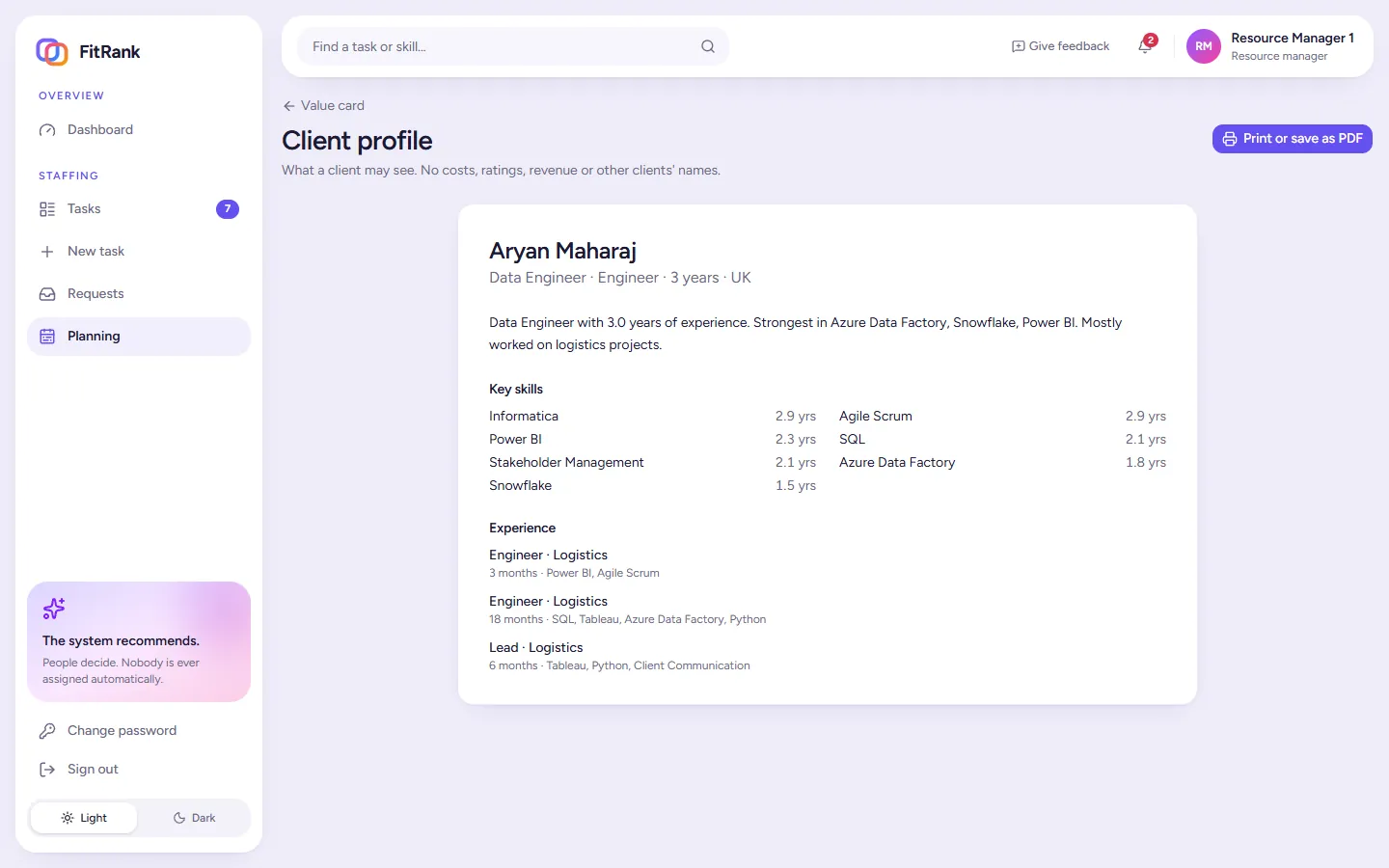Go back to Value card

[x=324, y=106]
